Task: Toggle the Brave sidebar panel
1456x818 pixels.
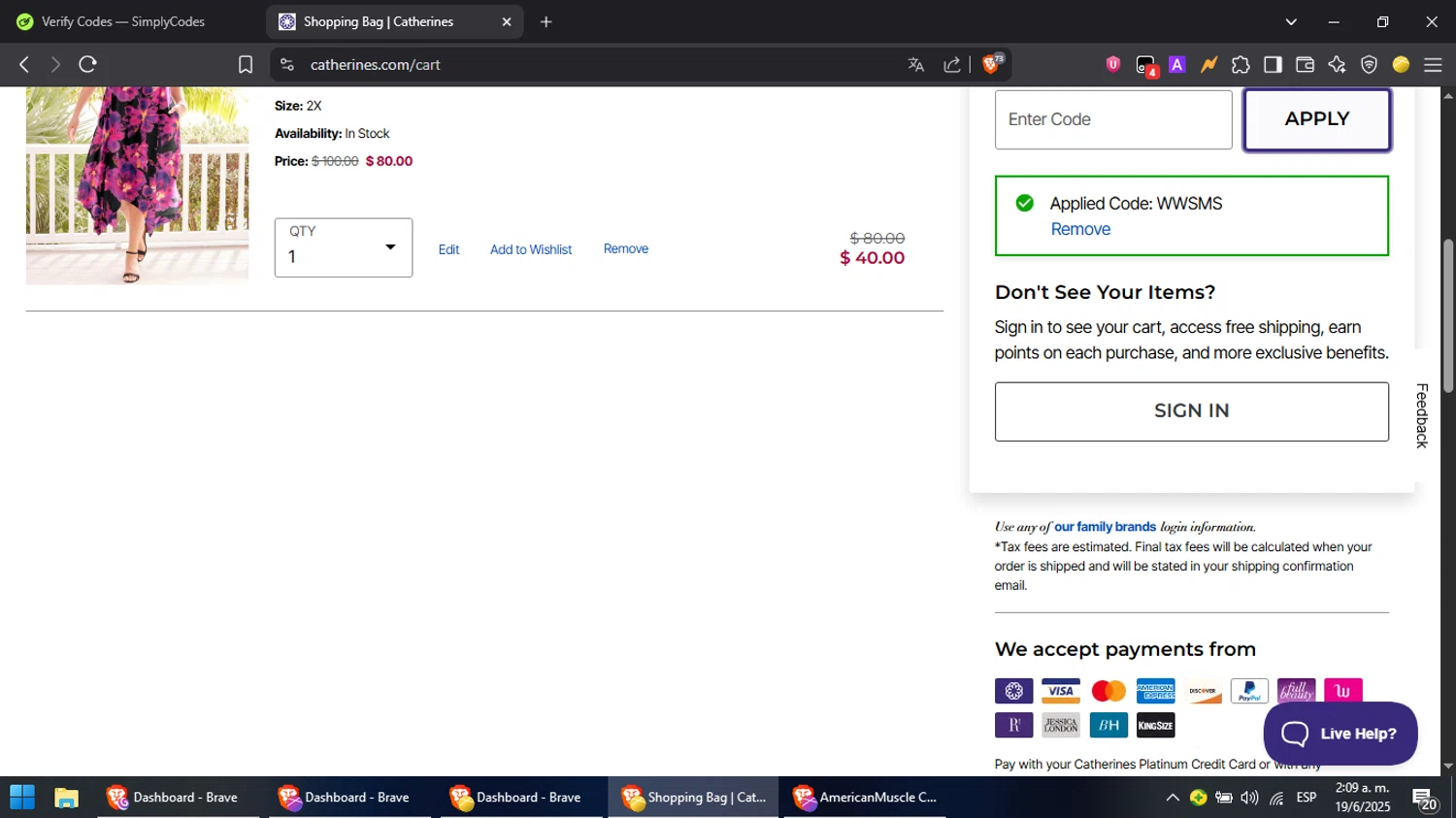Action: pyautogui.click(x=1273, y=64)
